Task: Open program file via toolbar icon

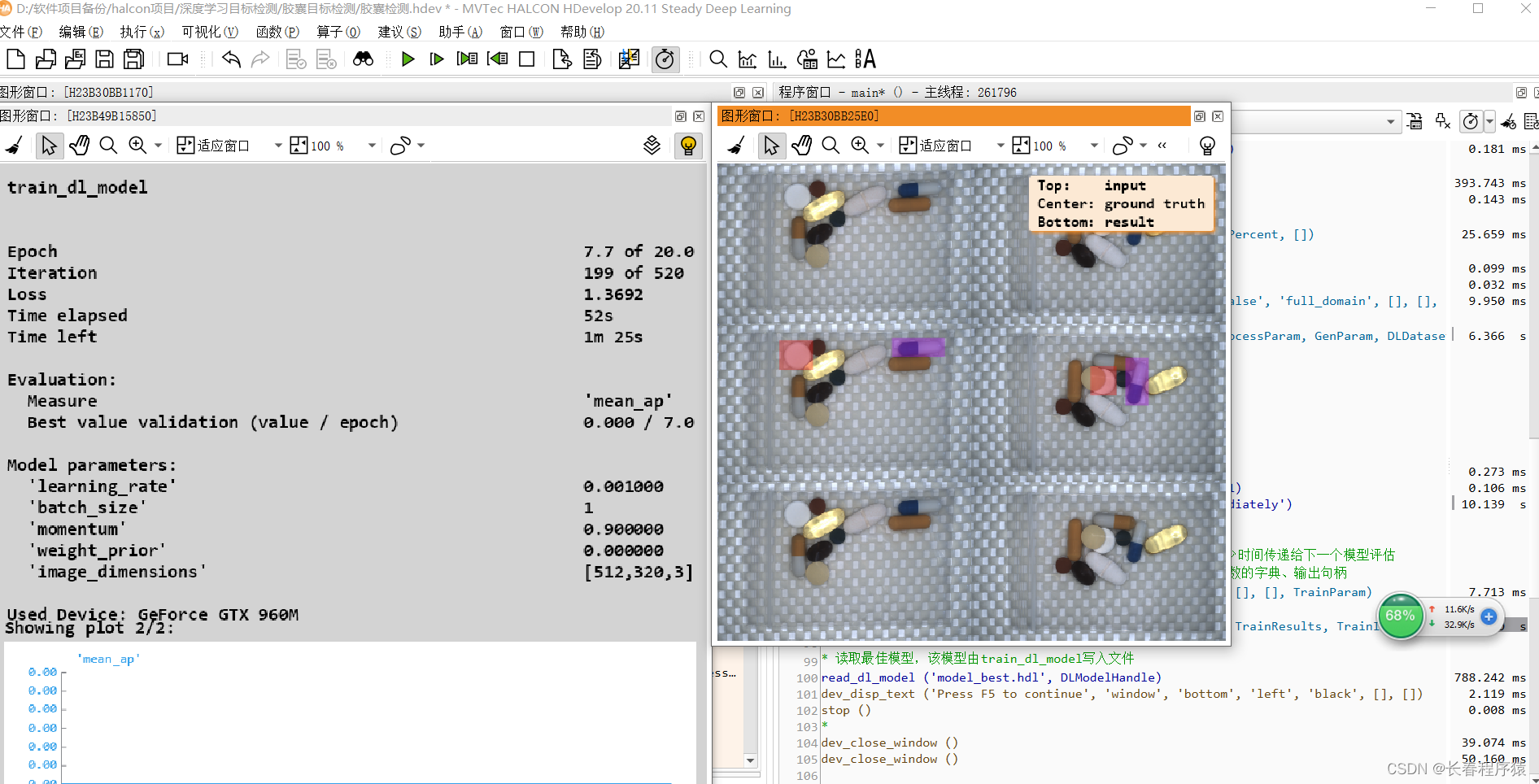Action: [x=46, y=59]
